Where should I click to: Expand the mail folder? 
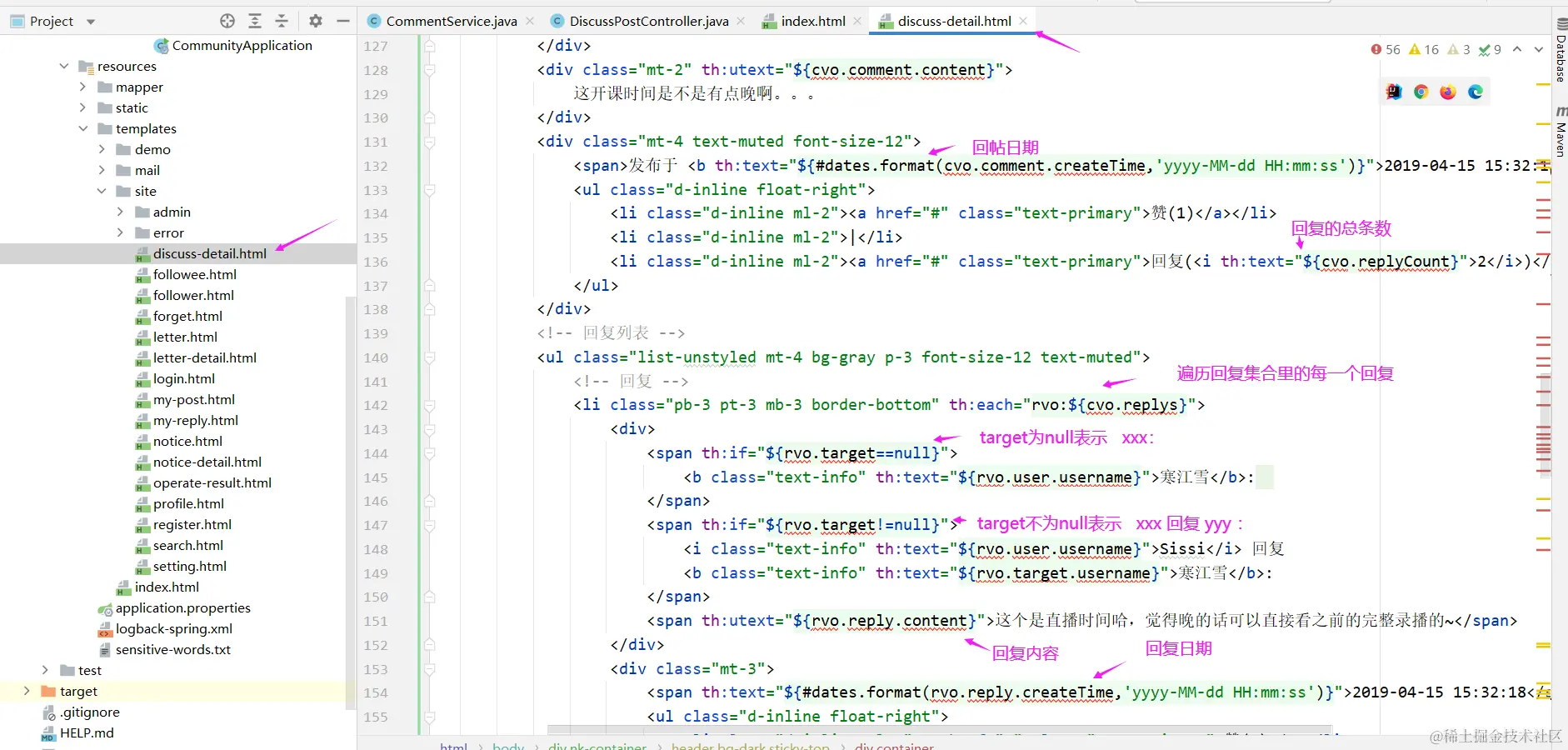[102, 170]
